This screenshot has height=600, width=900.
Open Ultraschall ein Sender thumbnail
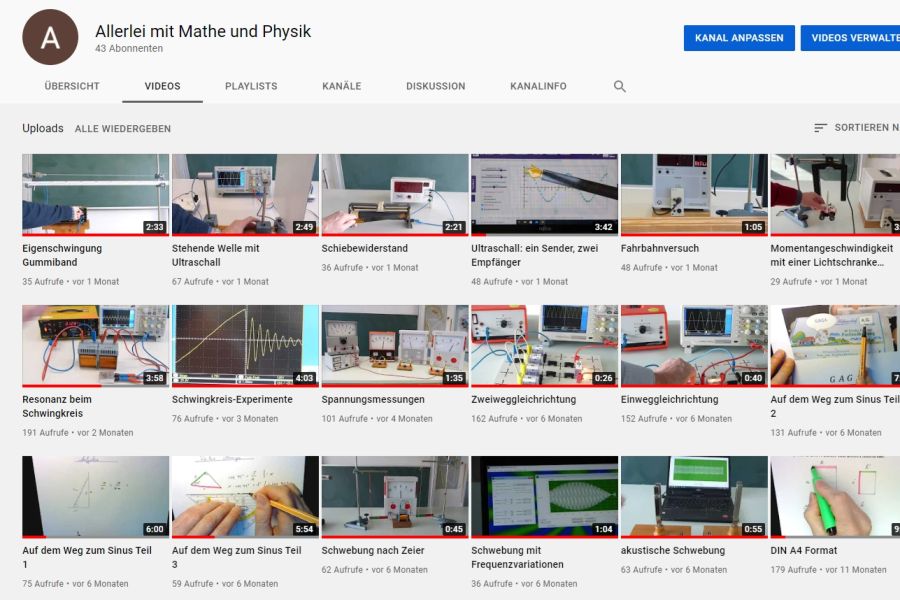pyautogui.click(x=545, y=195)
